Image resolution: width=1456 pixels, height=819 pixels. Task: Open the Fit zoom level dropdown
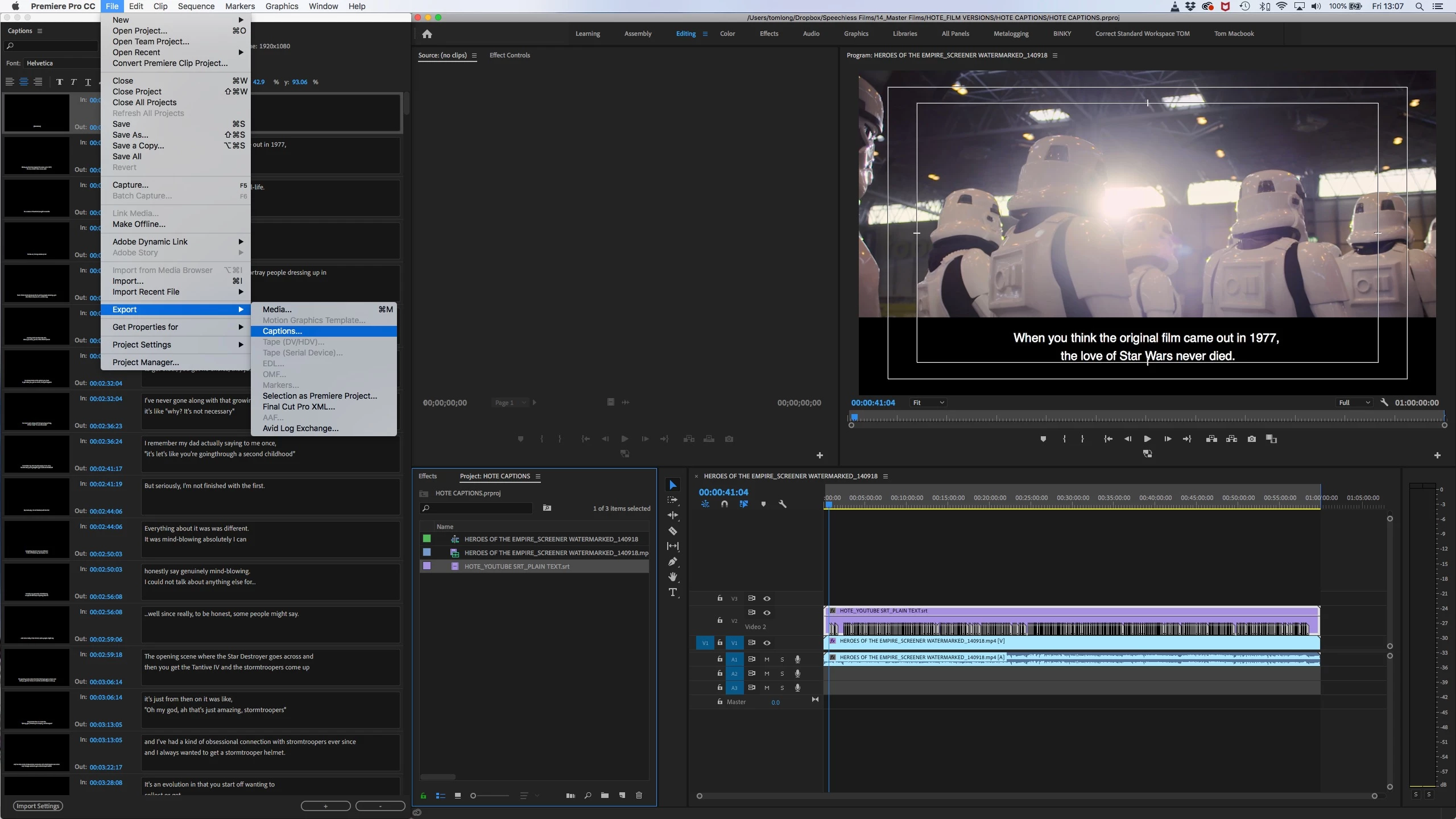click(x=928, y=403)
